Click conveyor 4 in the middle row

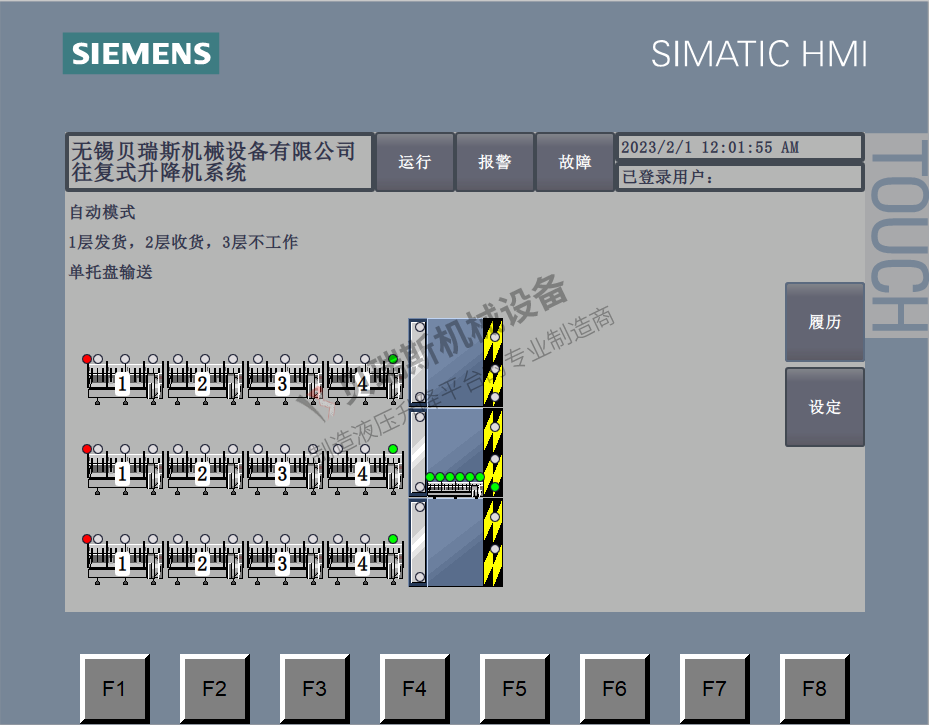point(363,471)
